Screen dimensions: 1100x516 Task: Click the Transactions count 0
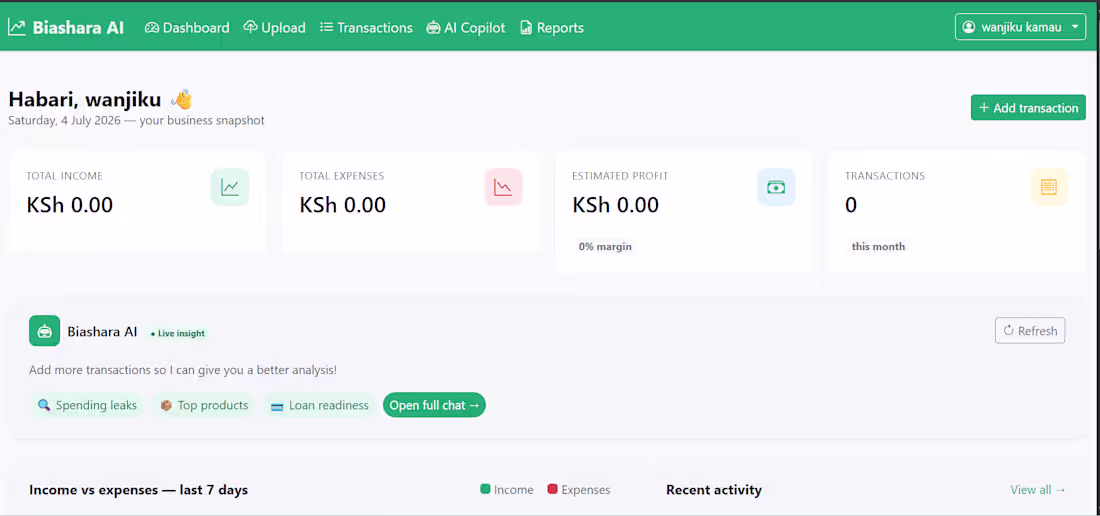pyautogui.click(x=851, y=205)
